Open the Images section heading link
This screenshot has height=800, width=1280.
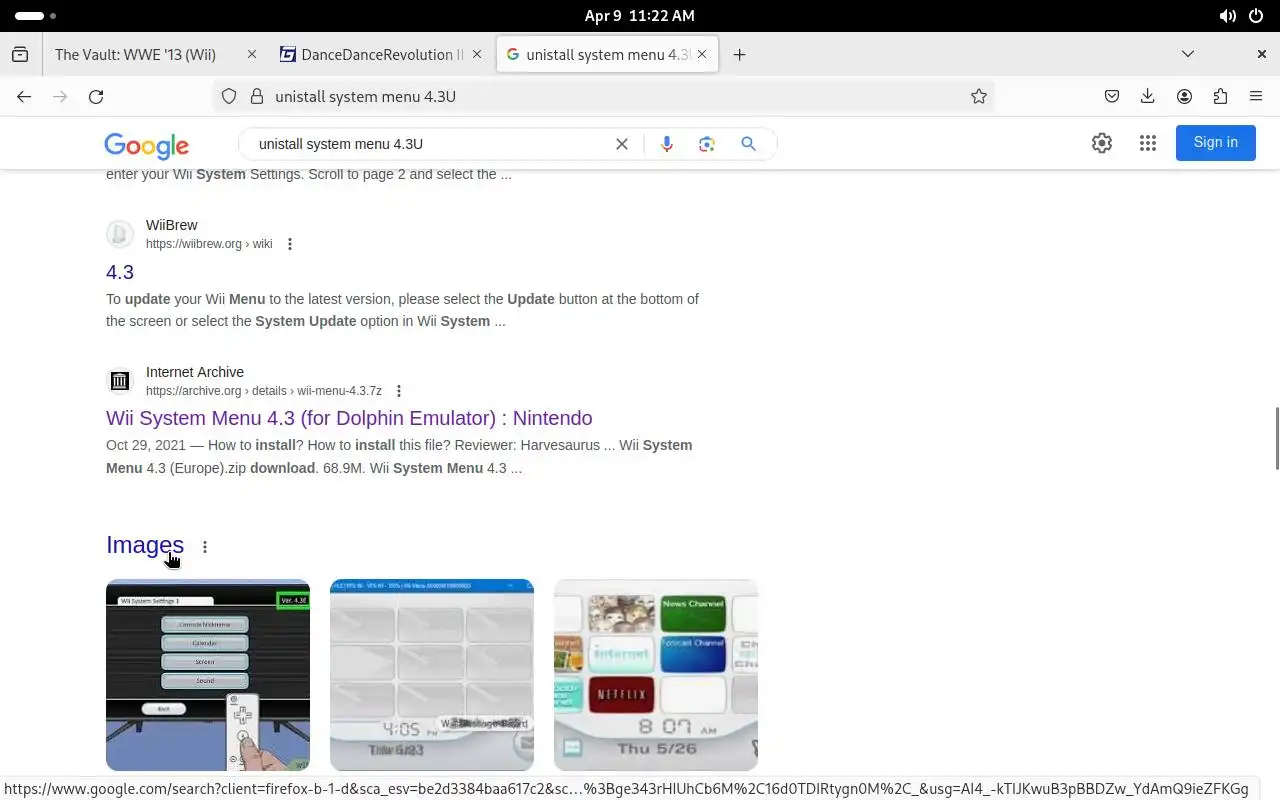(x=145, y=545)
